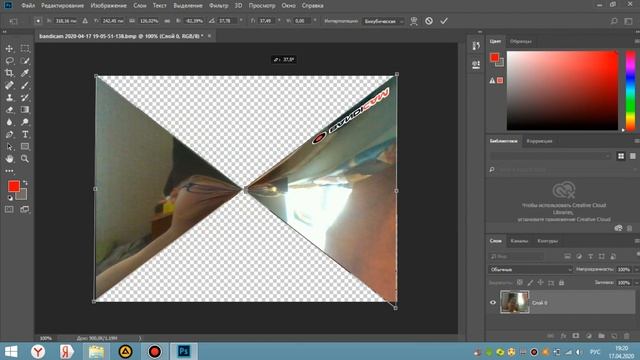This screenshot has height=360, width=640.
Task: Open Photoshop from the taskbar
Action: pos(184,351)
